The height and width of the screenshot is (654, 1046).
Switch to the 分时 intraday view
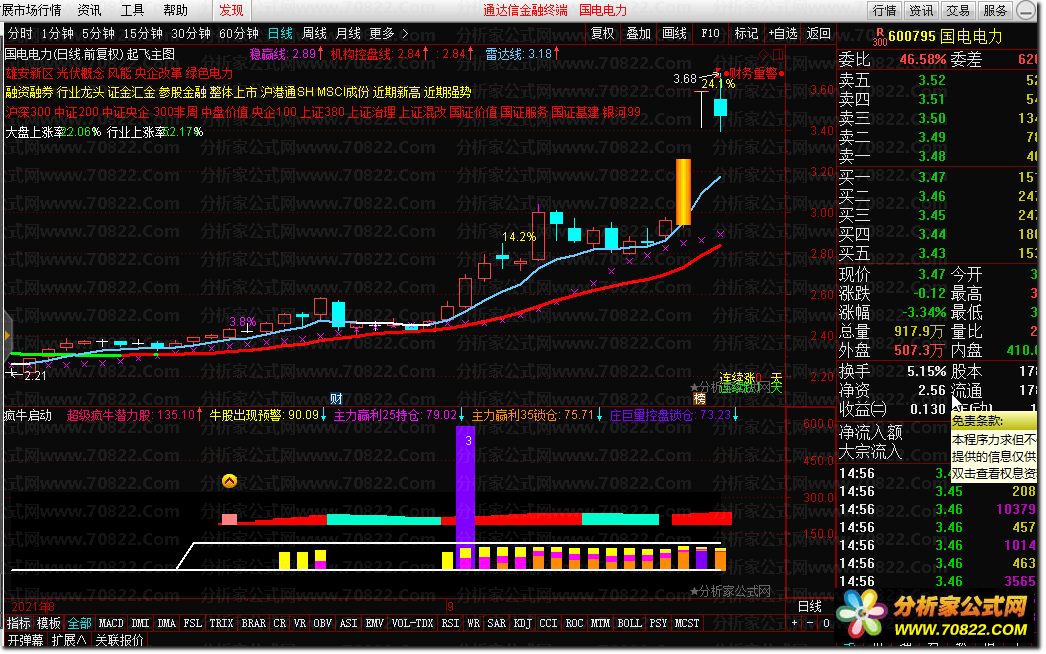(x=20, y=33)
